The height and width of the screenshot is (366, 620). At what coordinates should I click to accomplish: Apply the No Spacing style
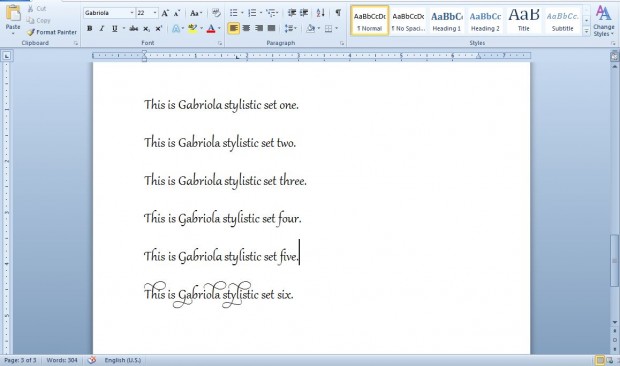408,21
